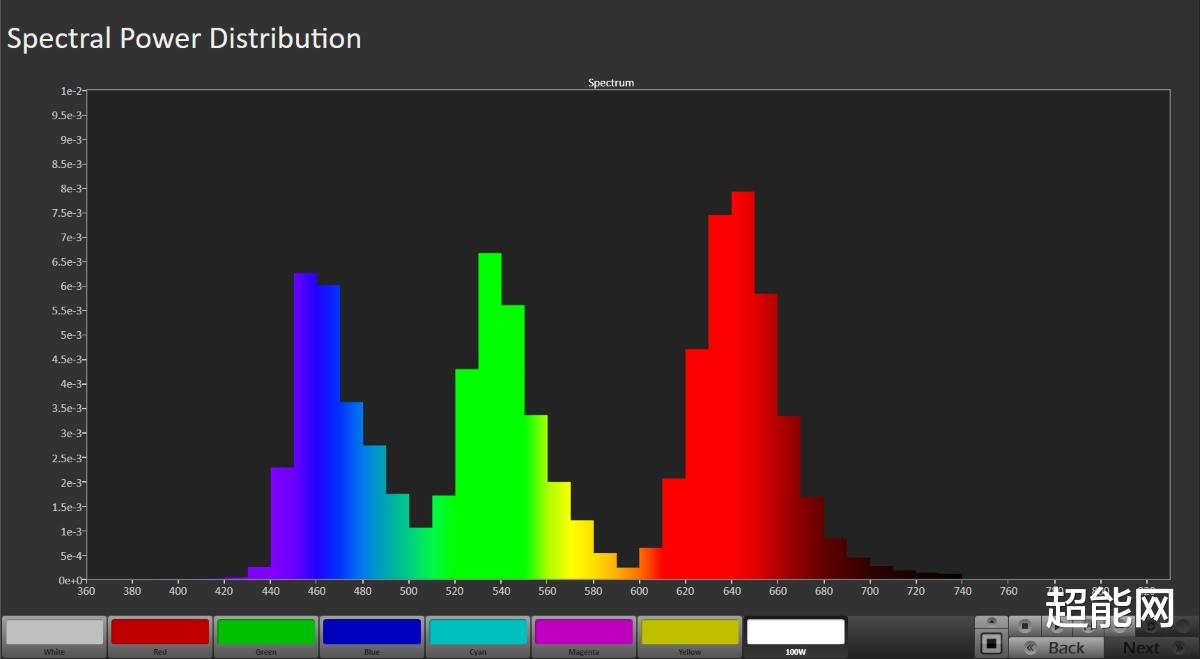Click the 5e-3 y-axis label
Screen dimensions: 1200x659
71,335
